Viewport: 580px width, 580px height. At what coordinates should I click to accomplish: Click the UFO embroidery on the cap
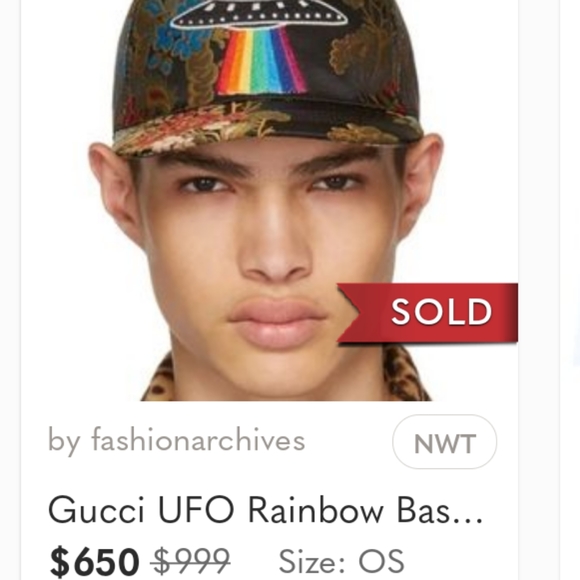(260, 14)
